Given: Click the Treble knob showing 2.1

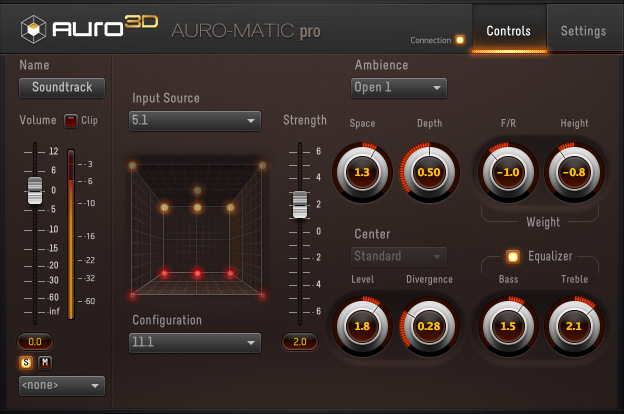Looking at the screenshot, I should click(574, 326).
